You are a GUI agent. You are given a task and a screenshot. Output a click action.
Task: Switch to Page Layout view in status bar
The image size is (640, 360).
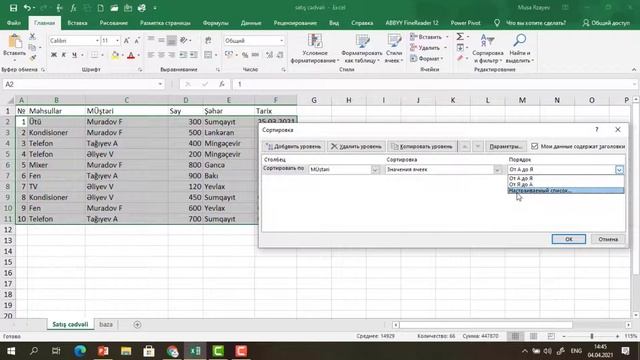tap(533, 336)
